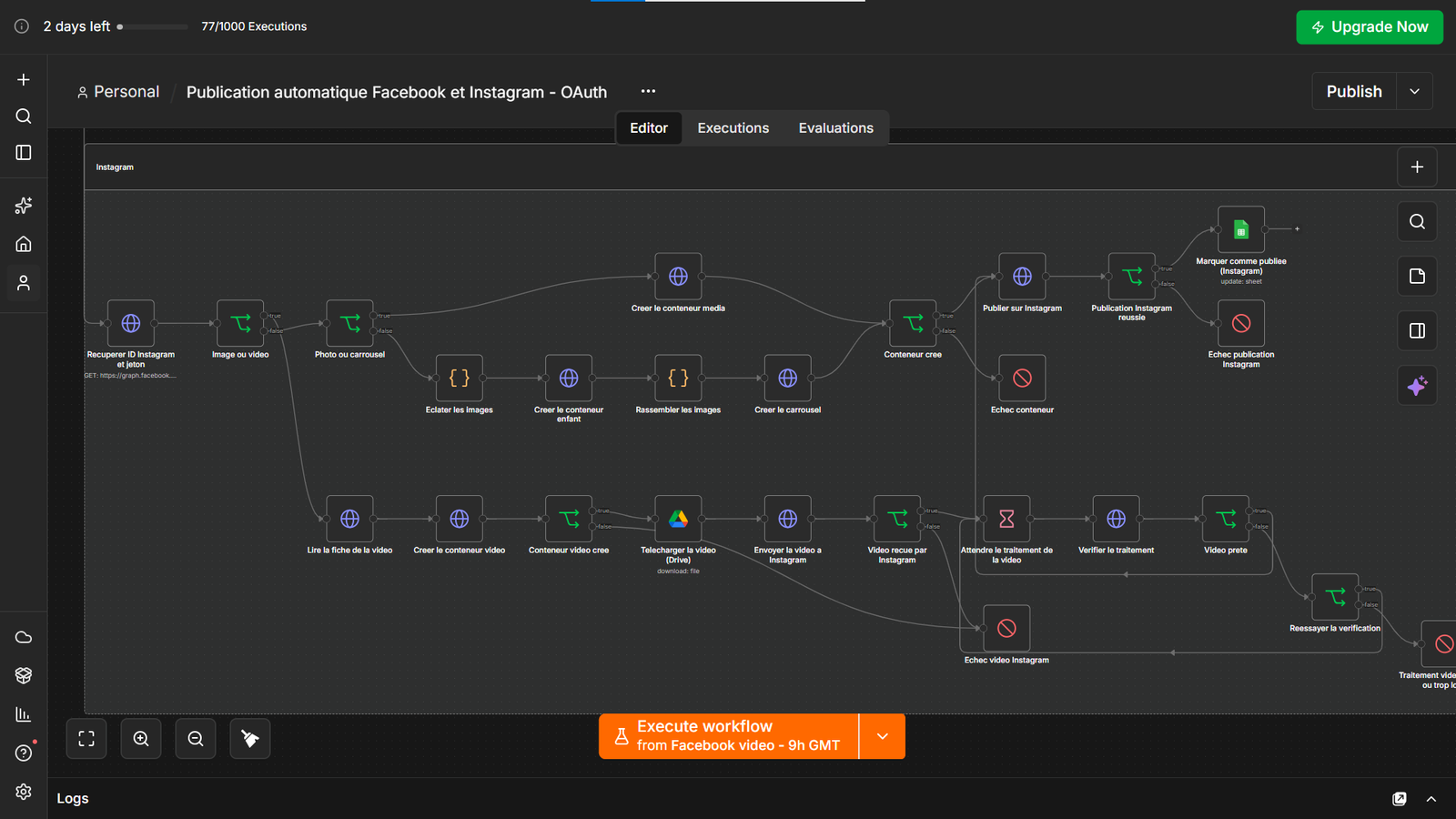Pop out the Logs panel icon
Image resolution: width=1456 pixels, height=819 pixels.
tap(1400, 799)
